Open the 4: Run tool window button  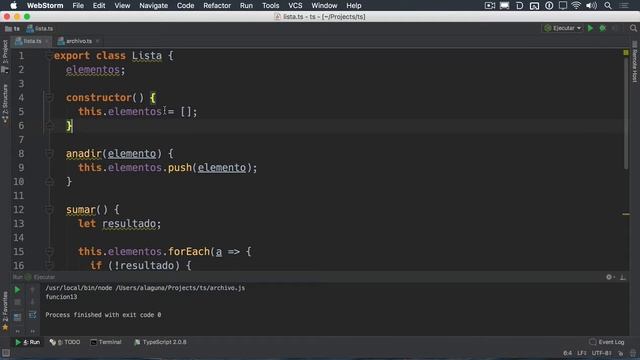[x=27, y=342]
